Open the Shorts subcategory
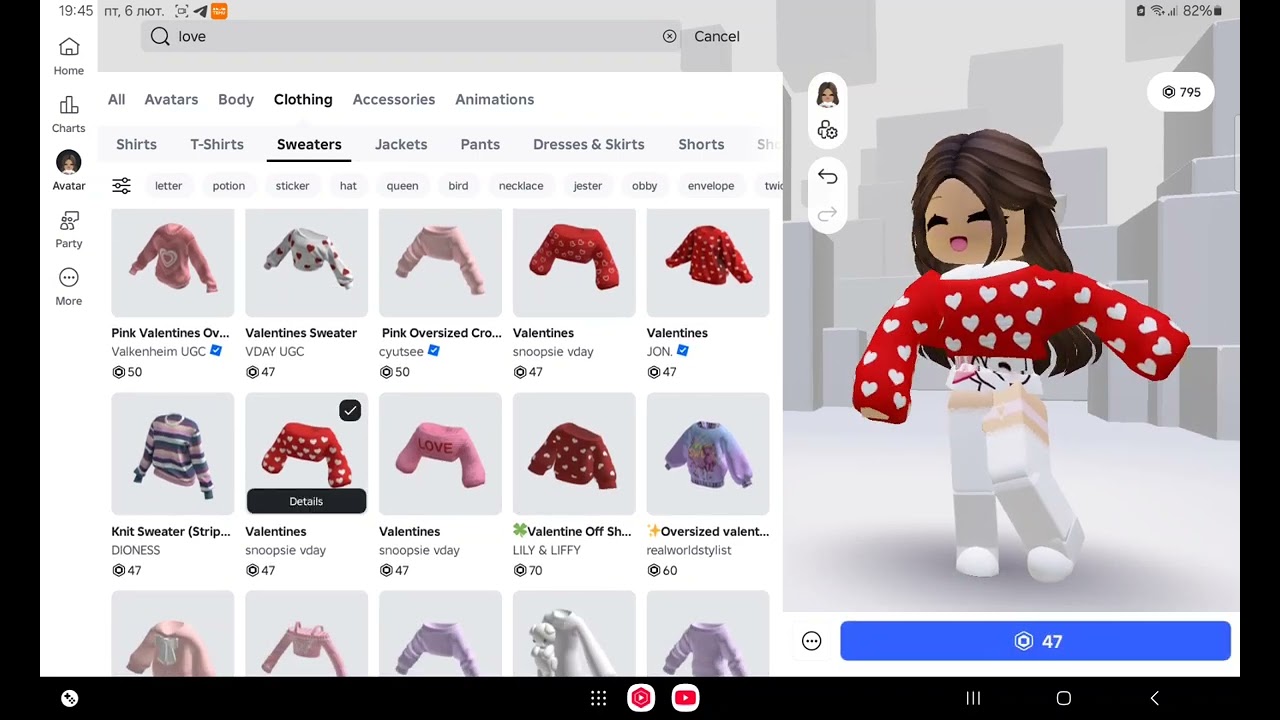The height and width of the screenshot is (720, 1280). [x=701, y=144]
